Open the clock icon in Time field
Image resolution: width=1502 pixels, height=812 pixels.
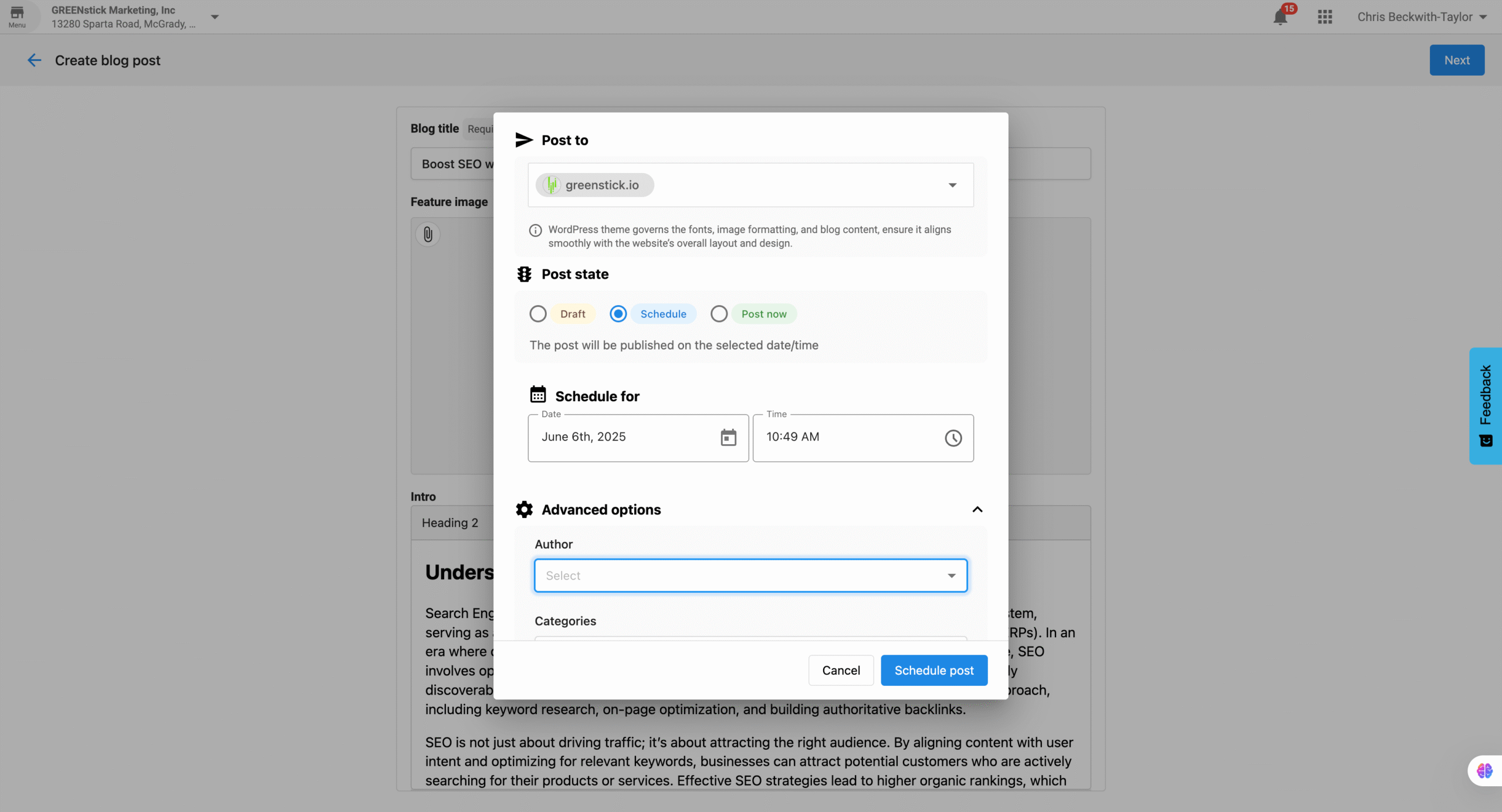[953, 438]
